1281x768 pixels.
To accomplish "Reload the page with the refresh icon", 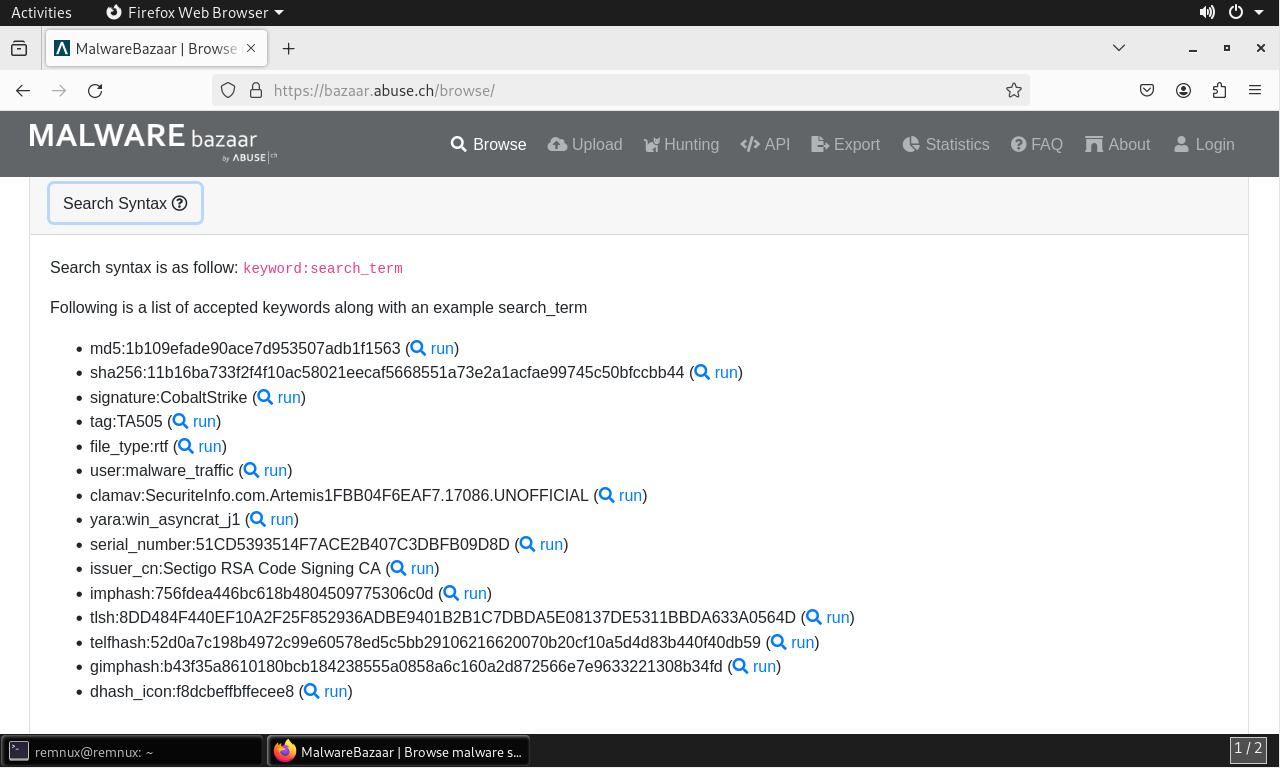I will point(94,90).
